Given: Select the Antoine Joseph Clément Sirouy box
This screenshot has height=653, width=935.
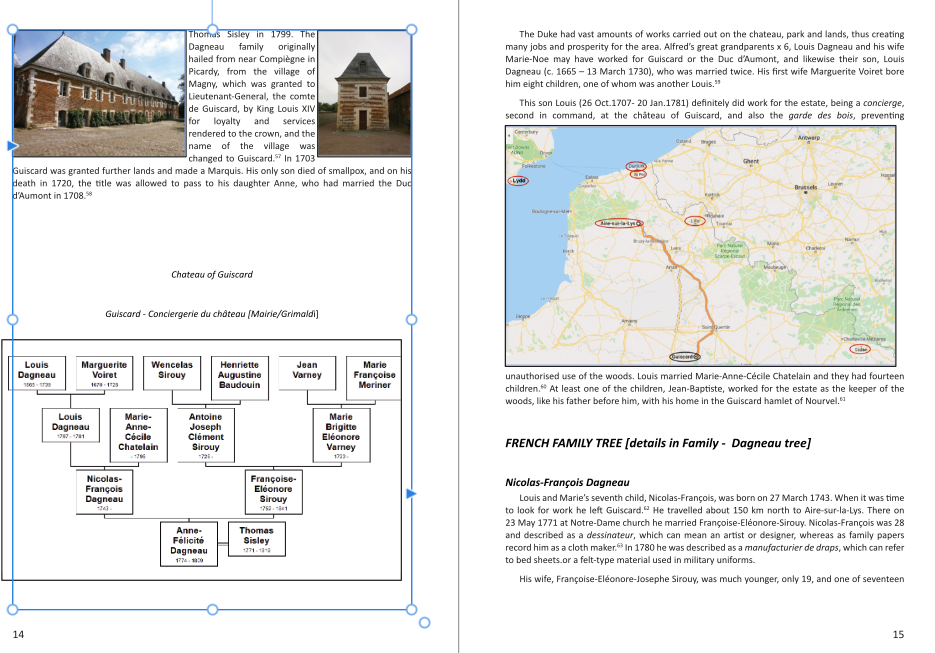Looking at the screenshot, I should click(206, 435).
